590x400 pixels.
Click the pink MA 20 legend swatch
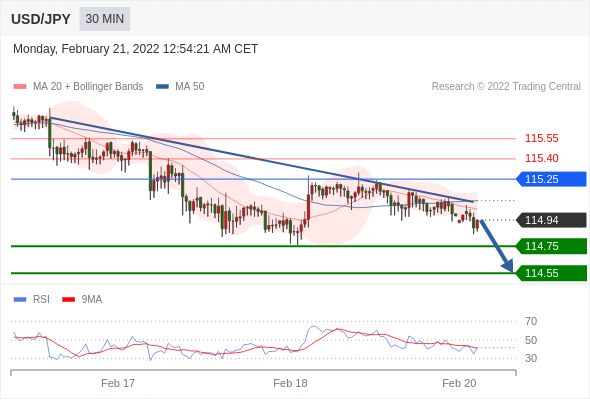click(x=20, y=87)
